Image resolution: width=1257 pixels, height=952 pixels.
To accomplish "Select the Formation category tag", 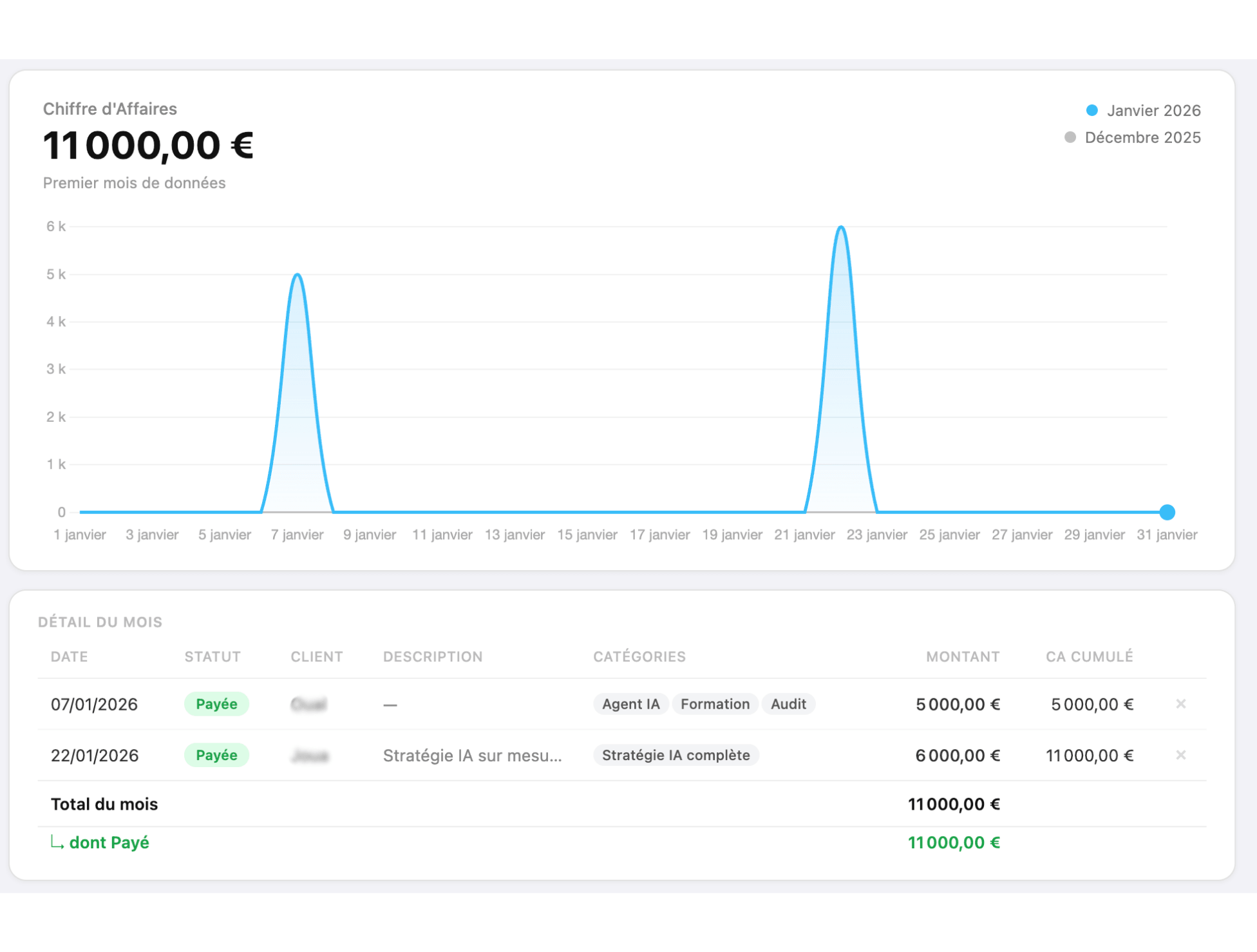I will click(x=715, y=704).
